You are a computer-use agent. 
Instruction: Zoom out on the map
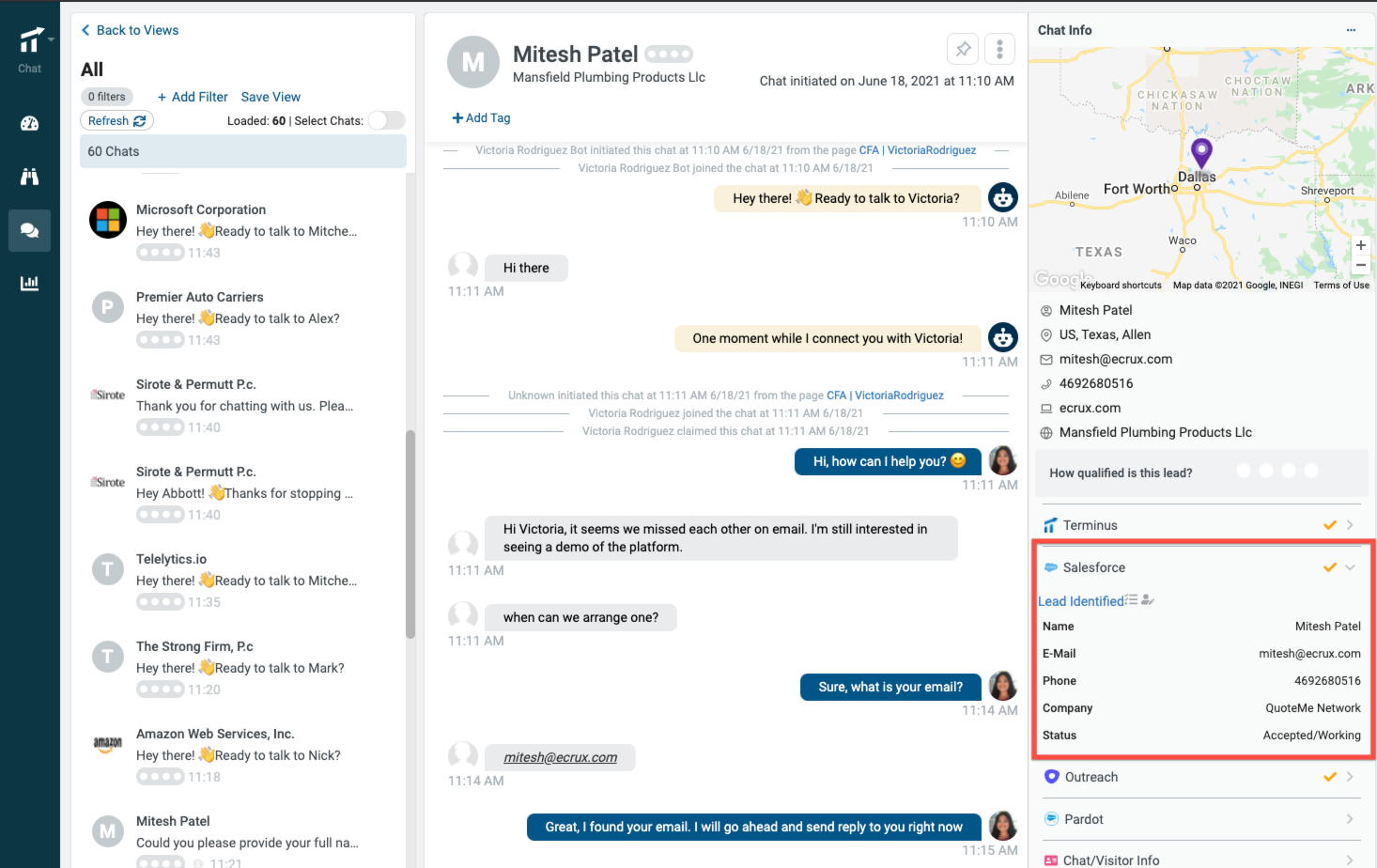[x=1360, y=265]
